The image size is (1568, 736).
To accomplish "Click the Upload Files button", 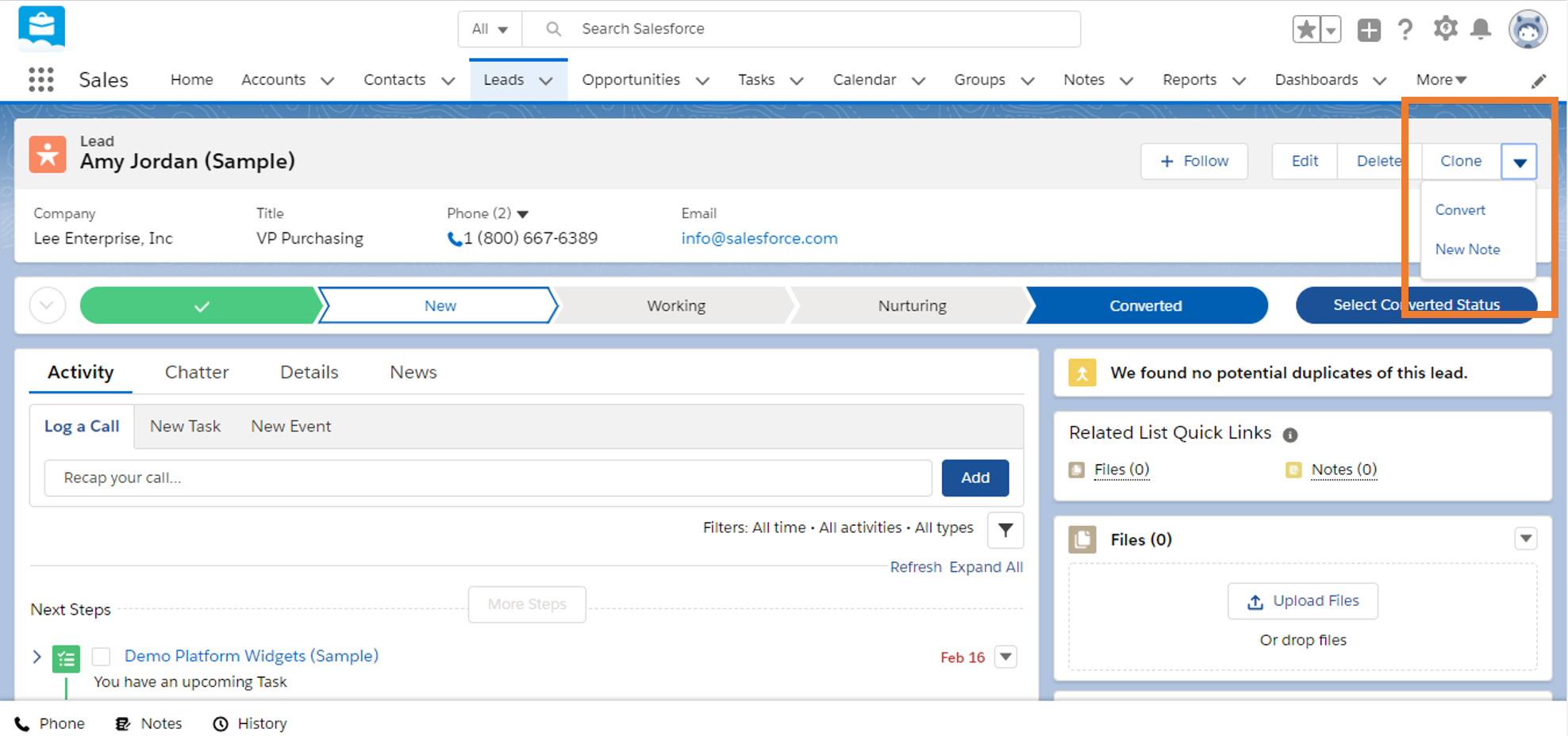I will 1302,601.
